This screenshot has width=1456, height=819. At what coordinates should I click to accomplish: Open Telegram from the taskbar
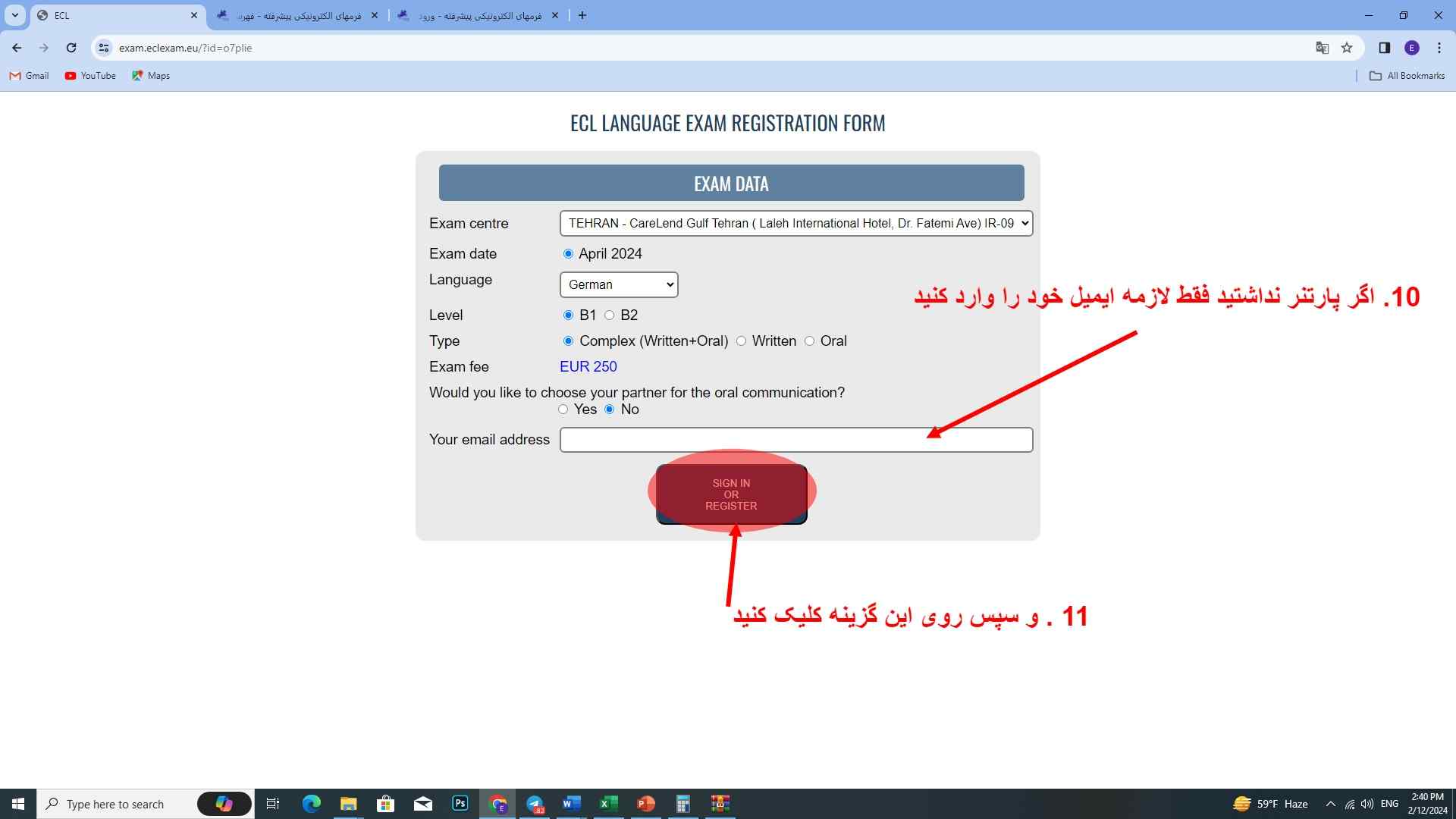(535, 804)
